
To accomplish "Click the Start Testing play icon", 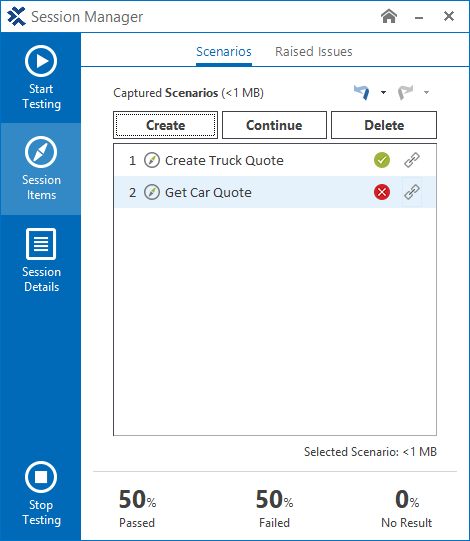I will pyautogui.click(x=41, y=61).
